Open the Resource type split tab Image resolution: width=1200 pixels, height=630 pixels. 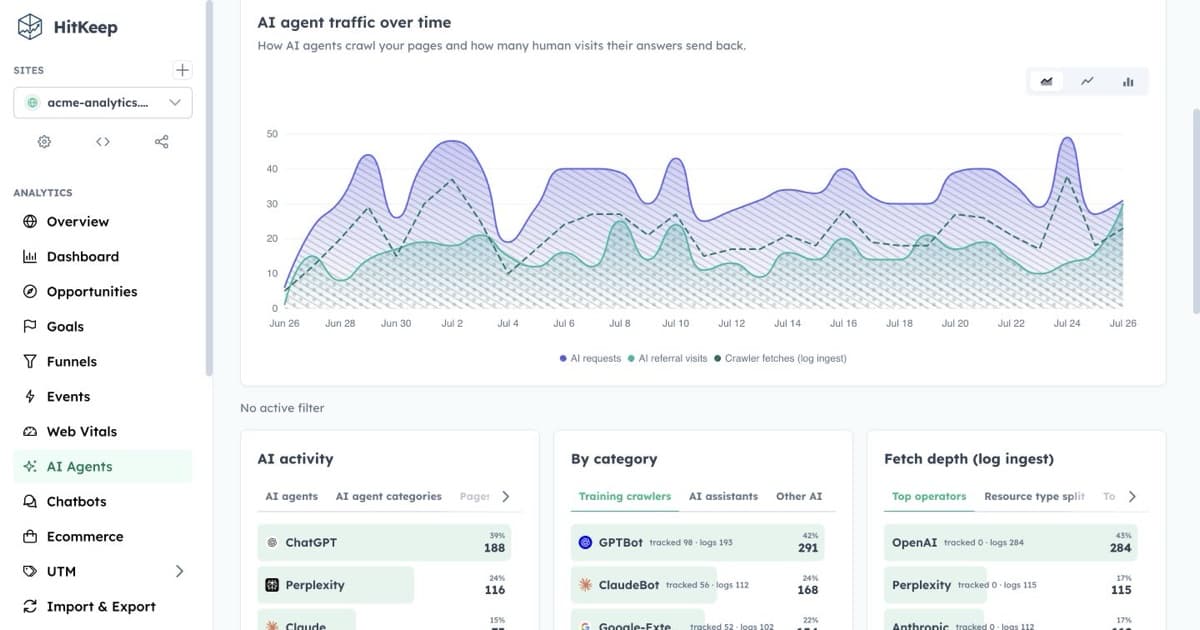click(x=1034, y=496)
